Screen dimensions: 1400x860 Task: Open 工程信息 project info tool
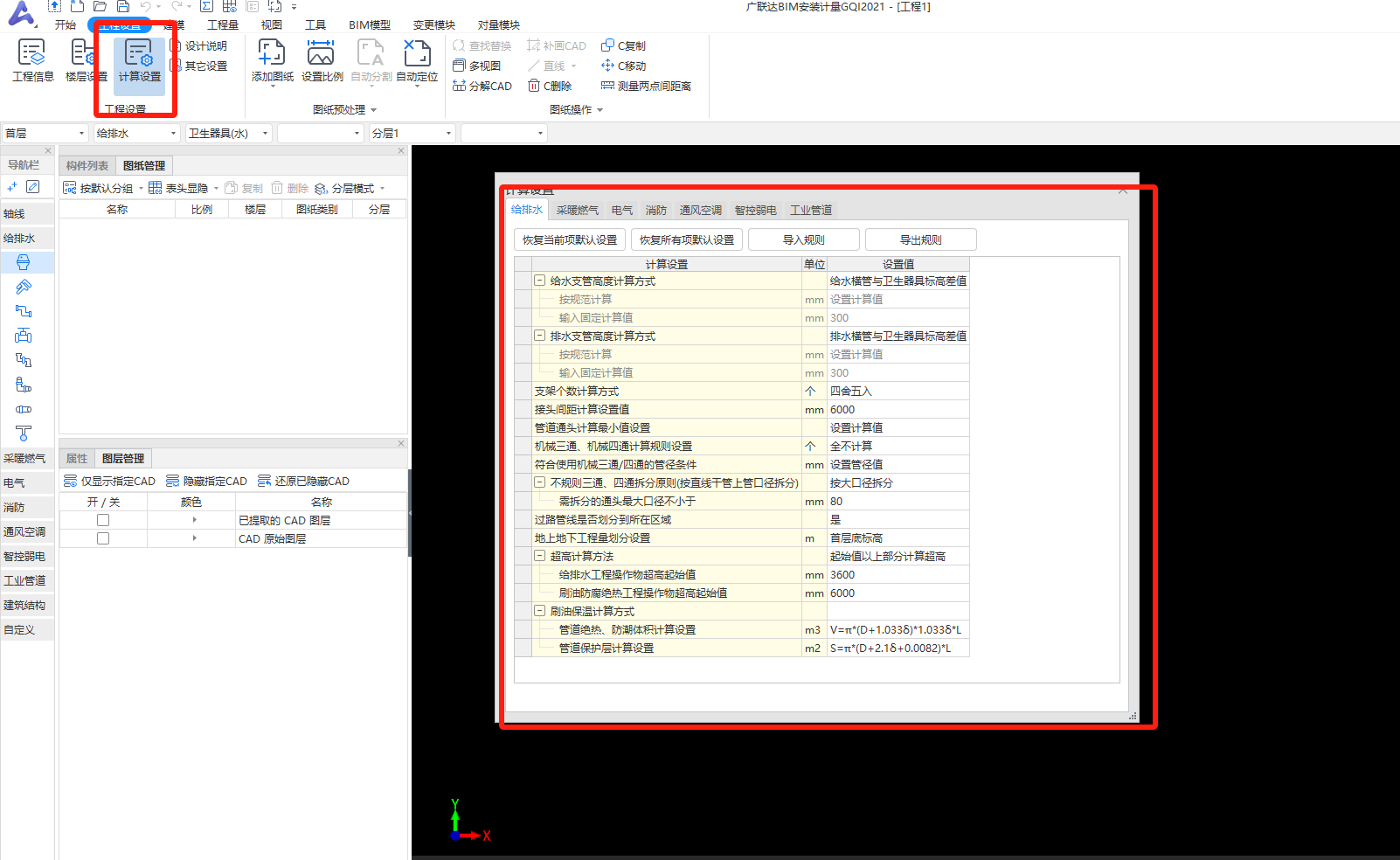(x=32, y=60)
